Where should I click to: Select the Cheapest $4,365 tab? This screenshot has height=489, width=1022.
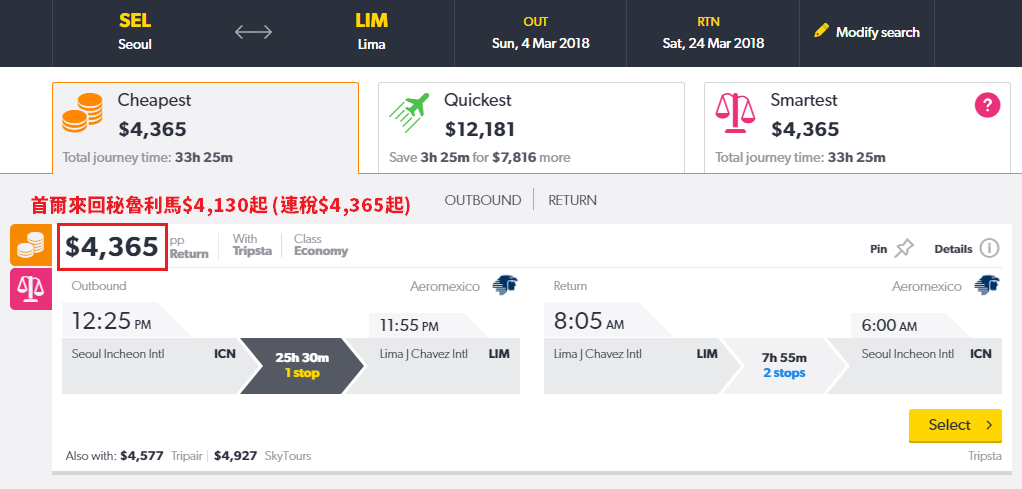pos(205,128)
